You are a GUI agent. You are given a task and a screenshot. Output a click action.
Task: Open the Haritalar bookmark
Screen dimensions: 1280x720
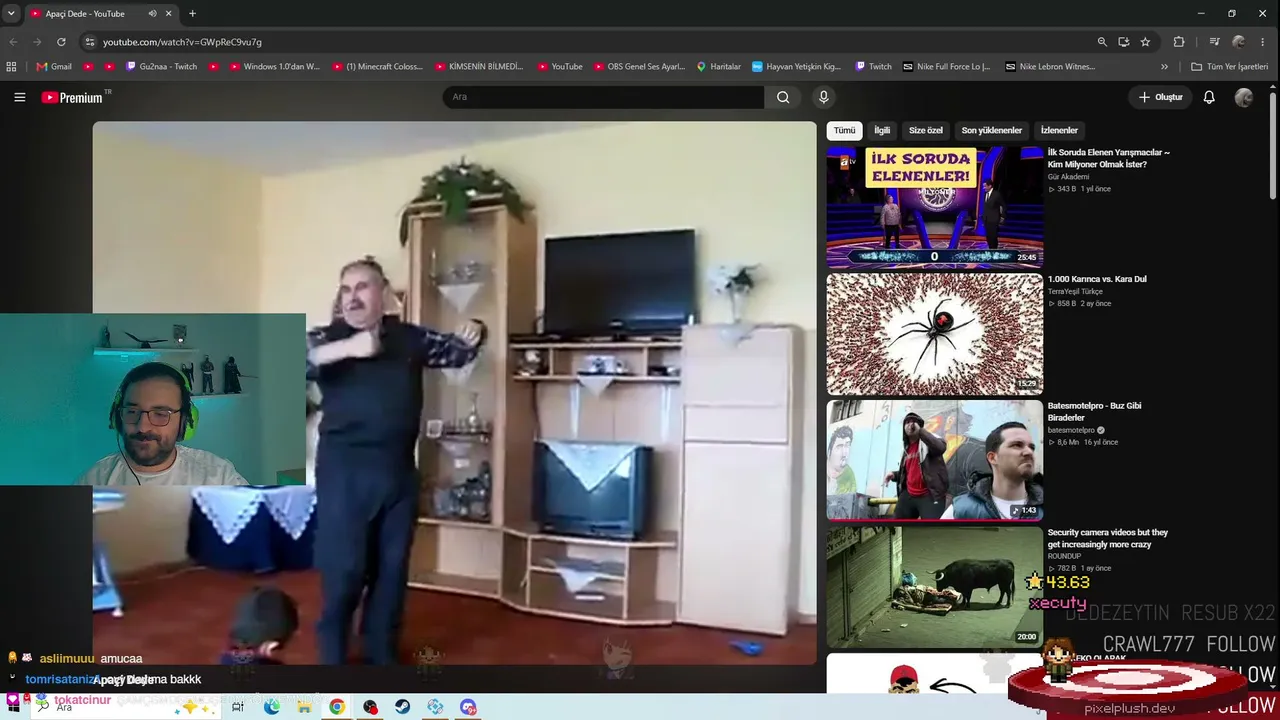(718, 67)
